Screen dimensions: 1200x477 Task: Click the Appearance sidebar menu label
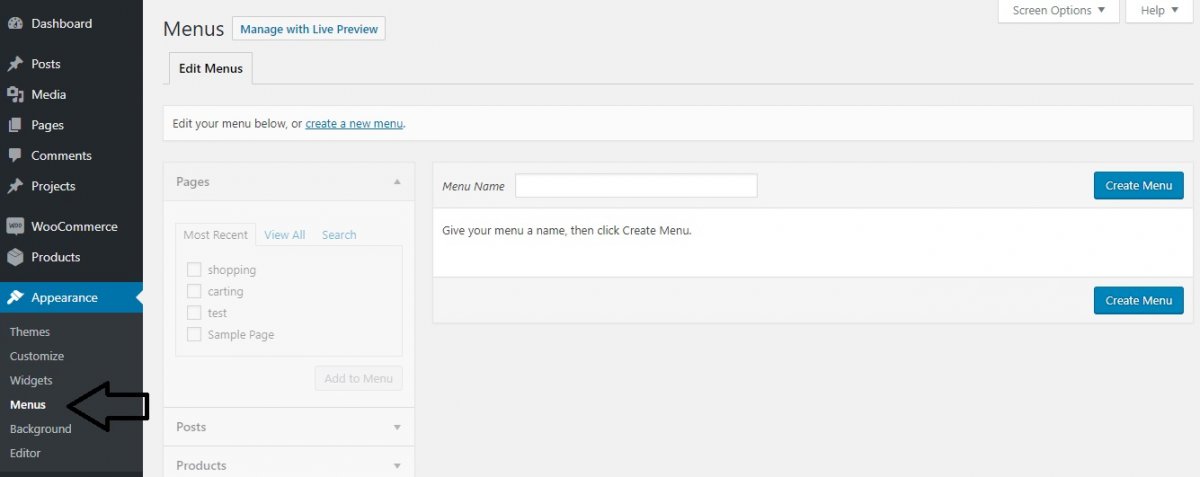65,298
